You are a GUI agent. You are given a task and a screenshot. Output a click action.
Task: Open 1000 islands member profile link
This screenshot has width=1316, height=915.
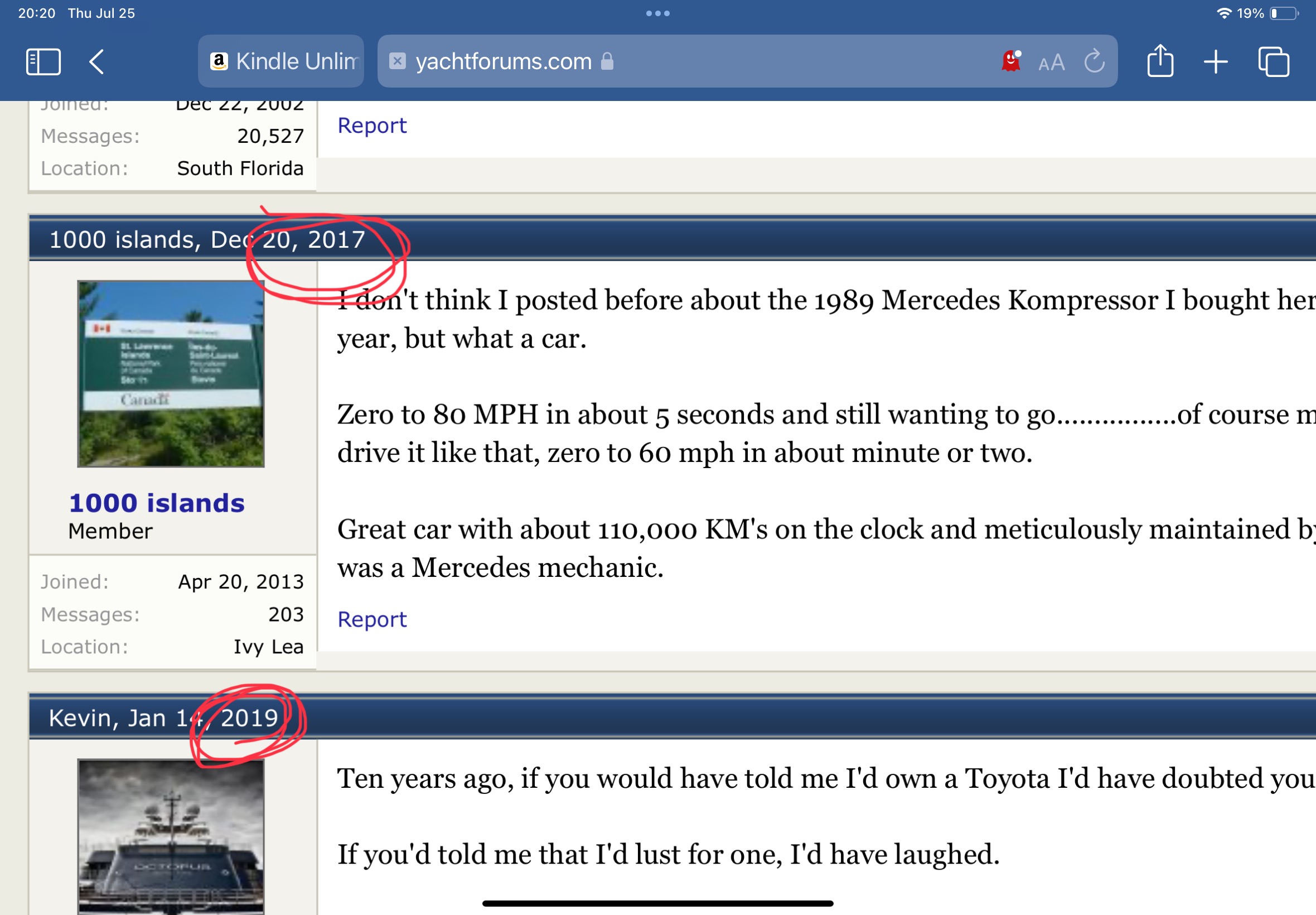tap(156, 503)
